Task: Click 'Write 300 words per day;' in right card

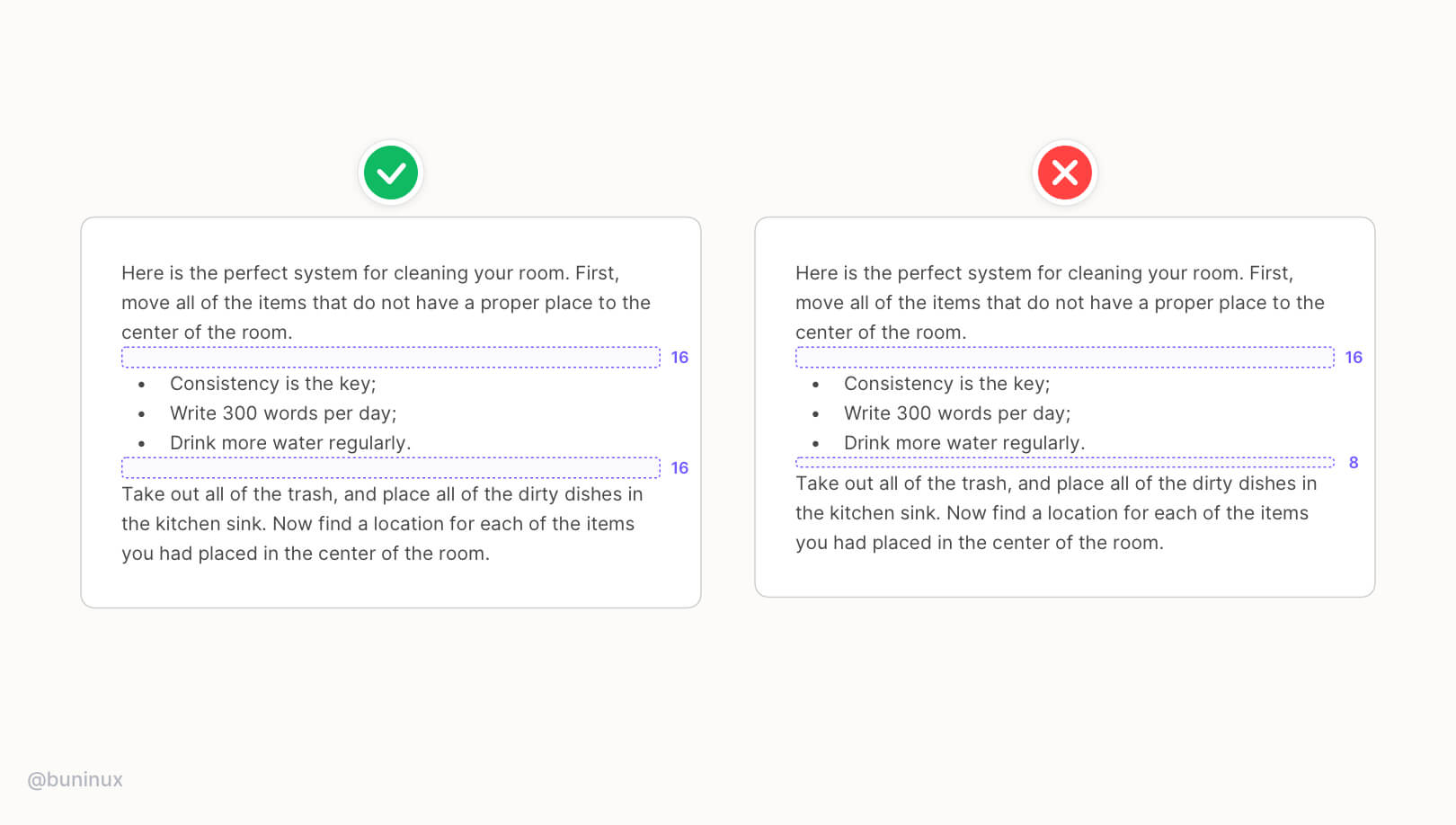Action: pos(957,413)
